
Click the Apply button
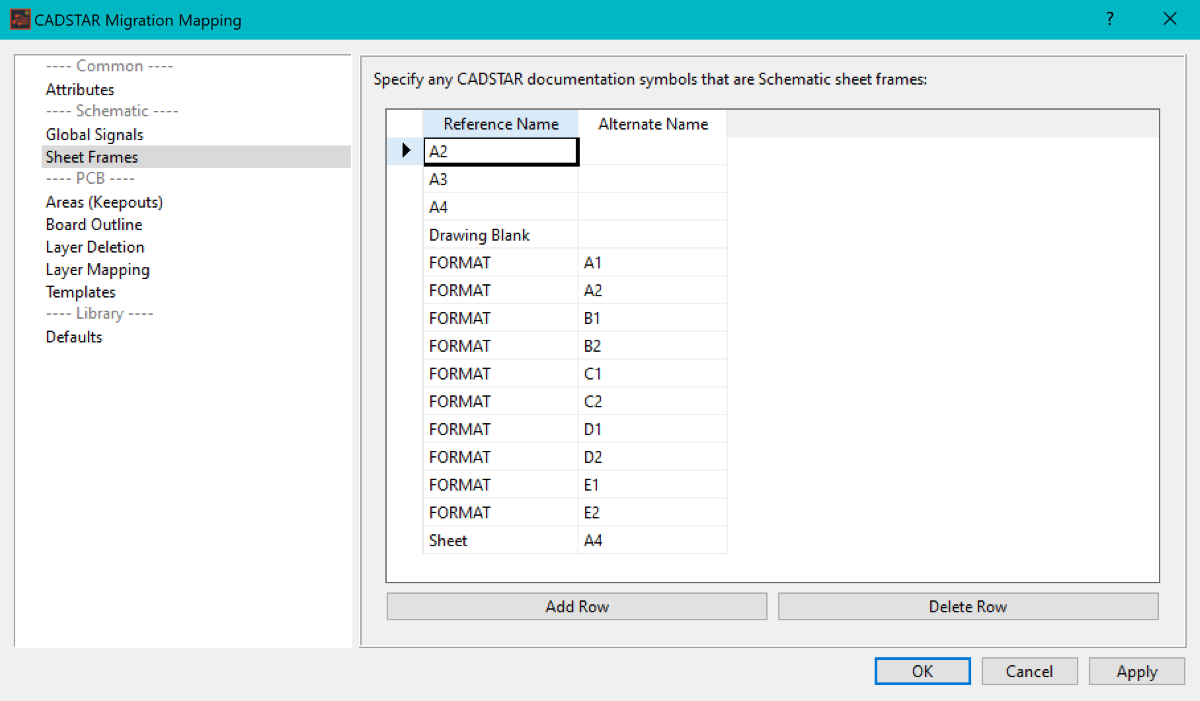tap(1137, 671)
